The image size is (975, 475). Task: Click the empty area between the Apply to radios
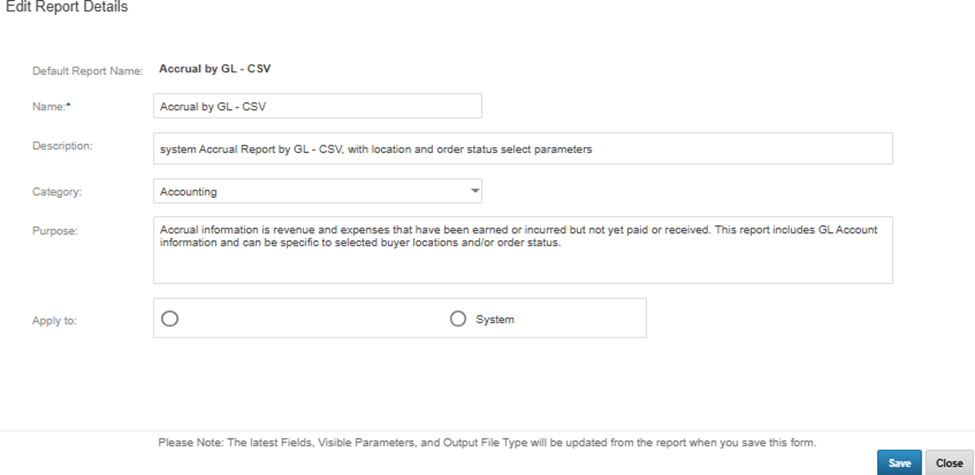click(x=310, y=319)
